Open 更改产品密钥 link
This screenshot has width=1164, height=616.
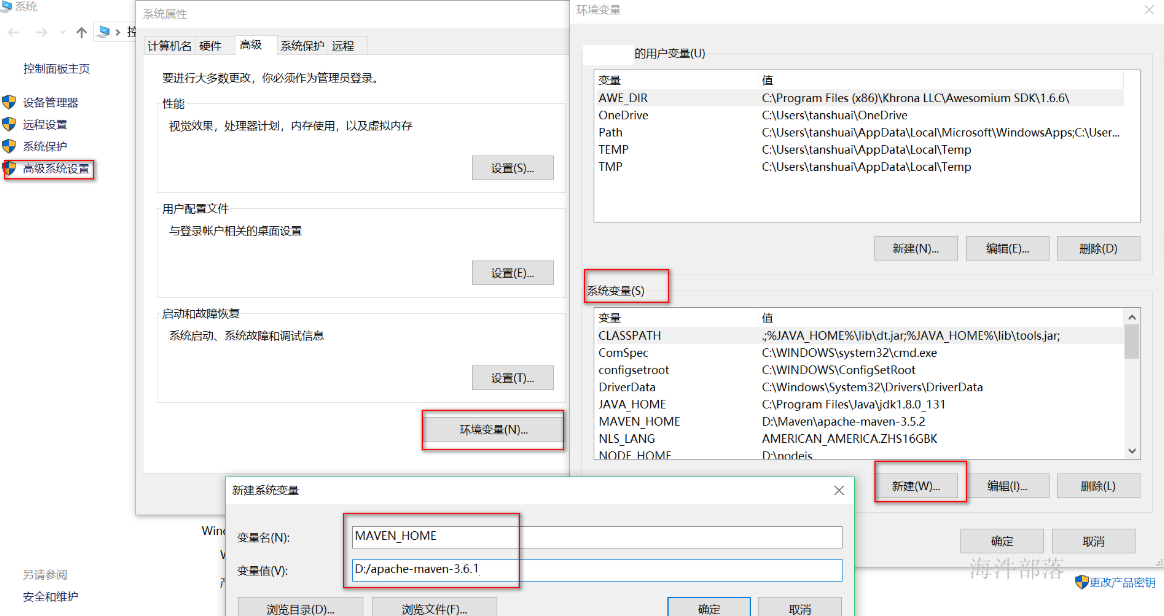click(1122, 583)
